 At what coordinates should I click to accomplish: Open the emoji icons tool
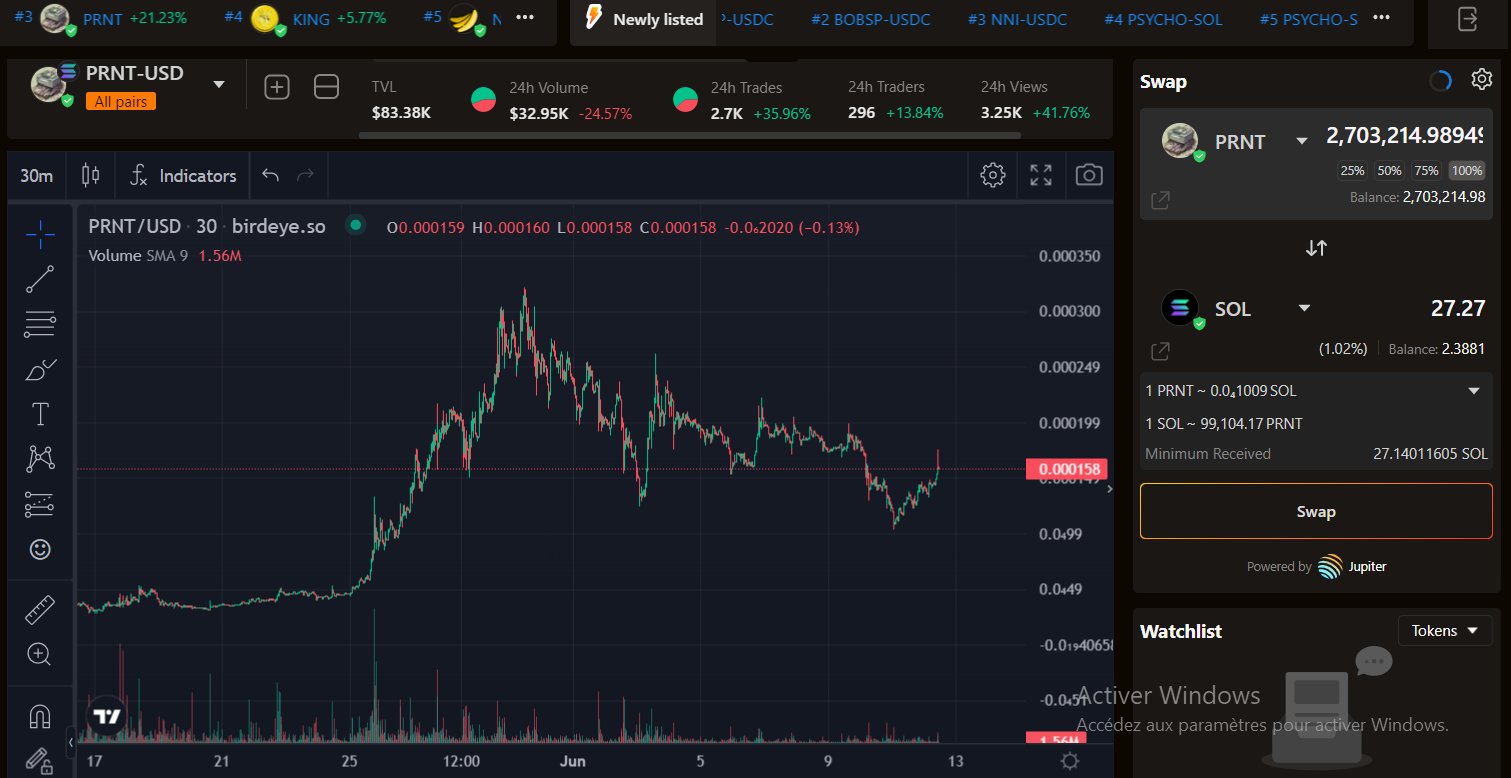tap(40, 549)
